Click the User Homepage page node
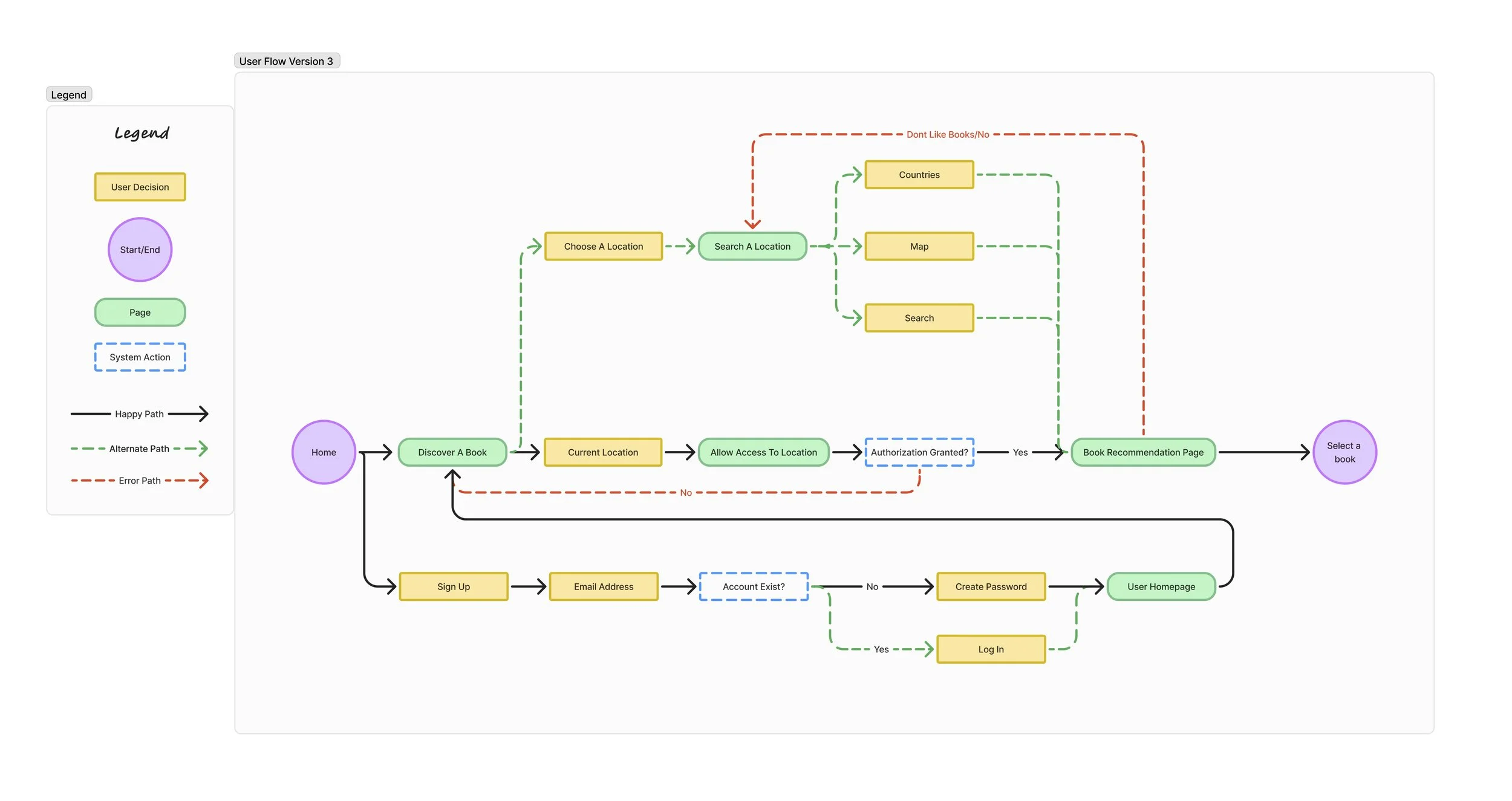The image size is (1512, 801). point(1161,586)
